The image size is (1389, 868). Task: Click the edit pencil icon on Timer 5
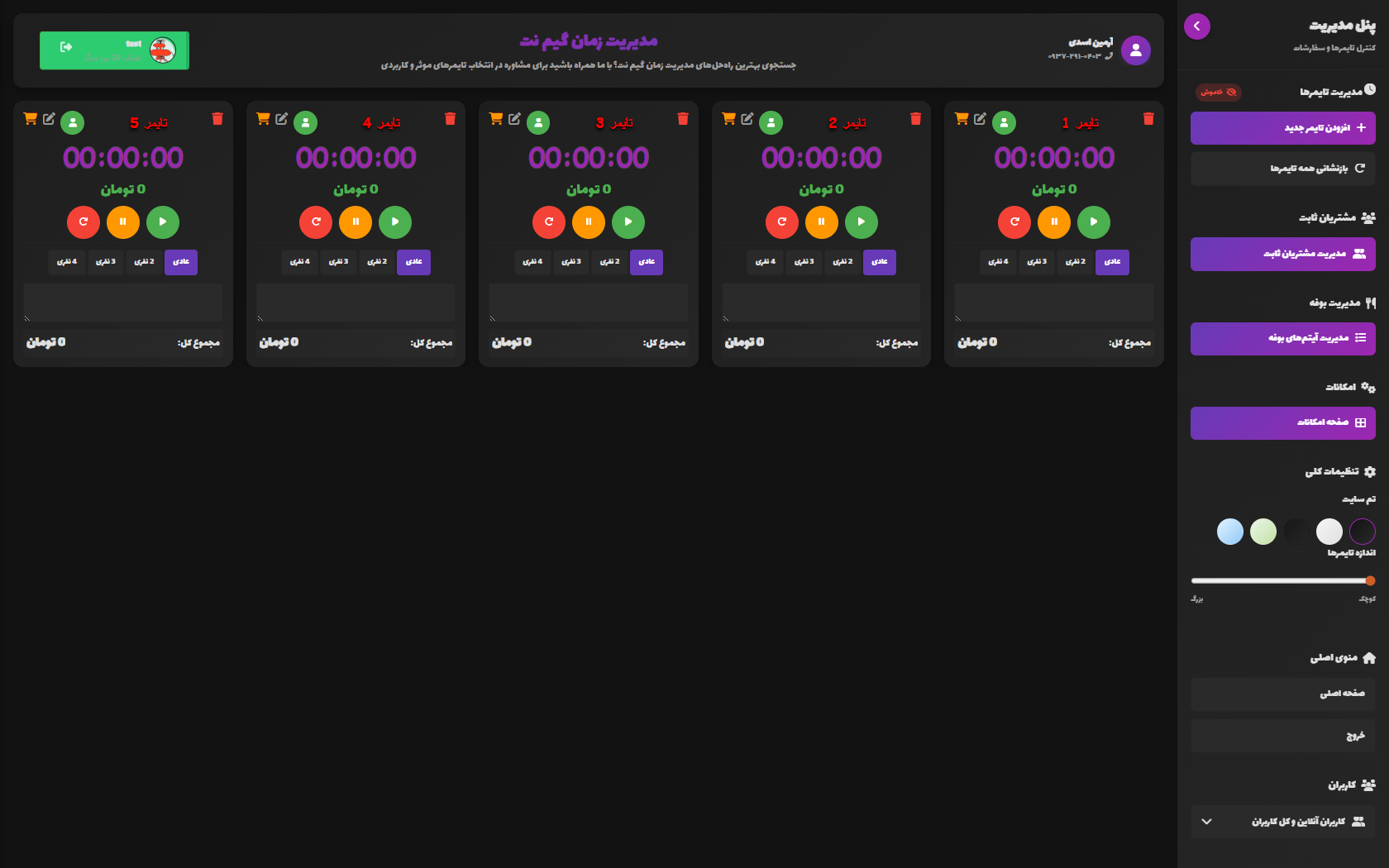click(49, 119)
